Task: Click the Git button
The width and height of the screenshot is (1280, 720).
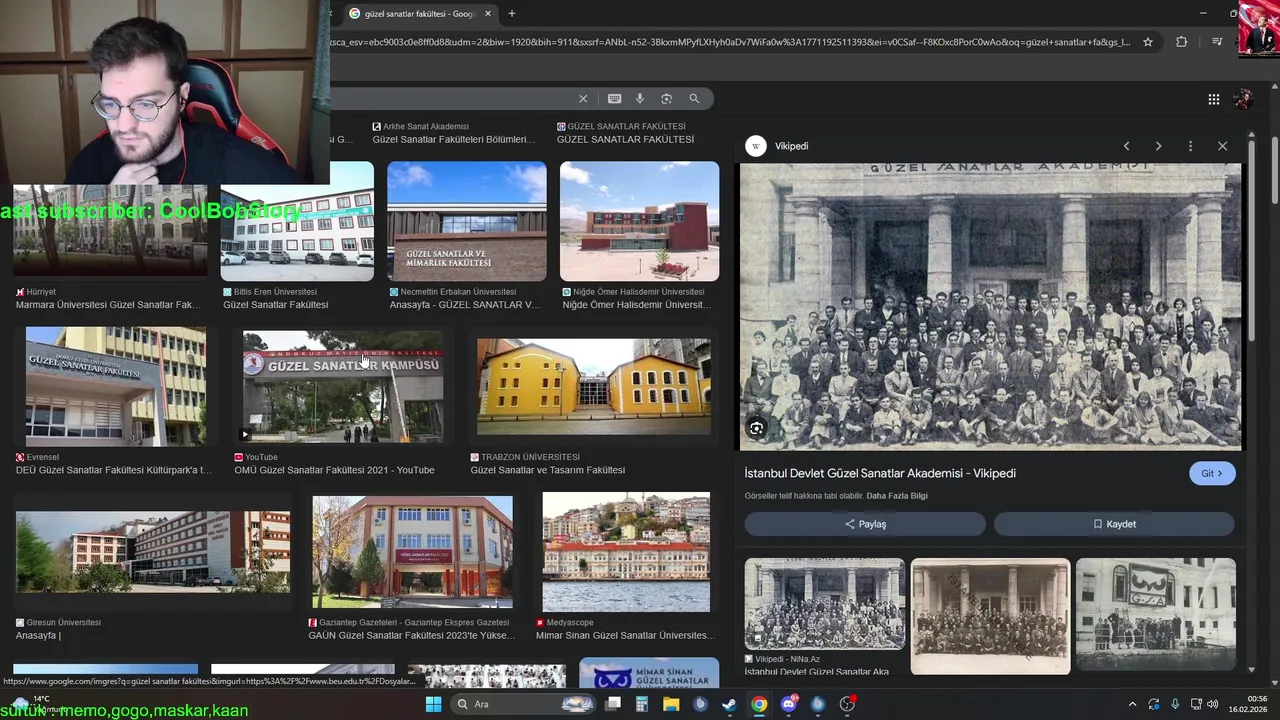Action: 1212,473
